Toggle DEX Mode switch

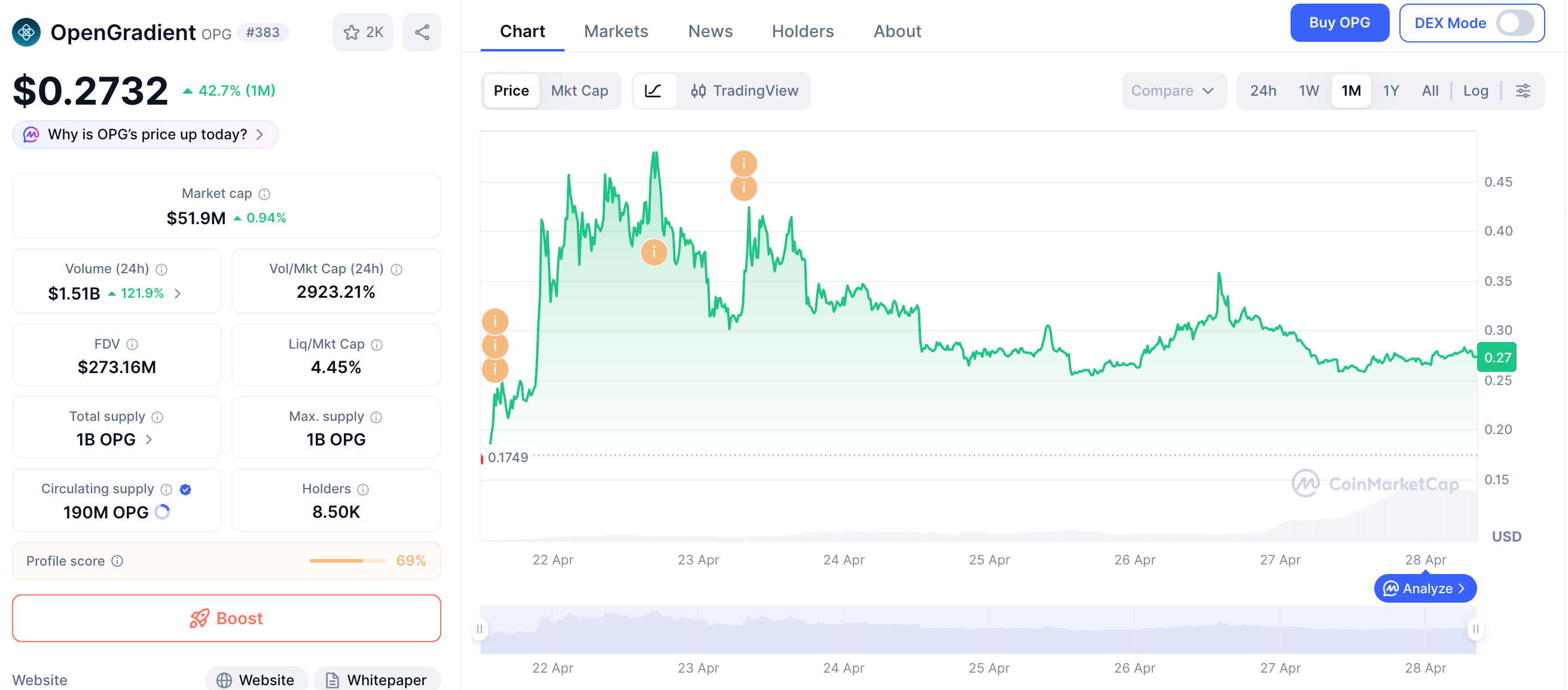tap(1514, 23)
